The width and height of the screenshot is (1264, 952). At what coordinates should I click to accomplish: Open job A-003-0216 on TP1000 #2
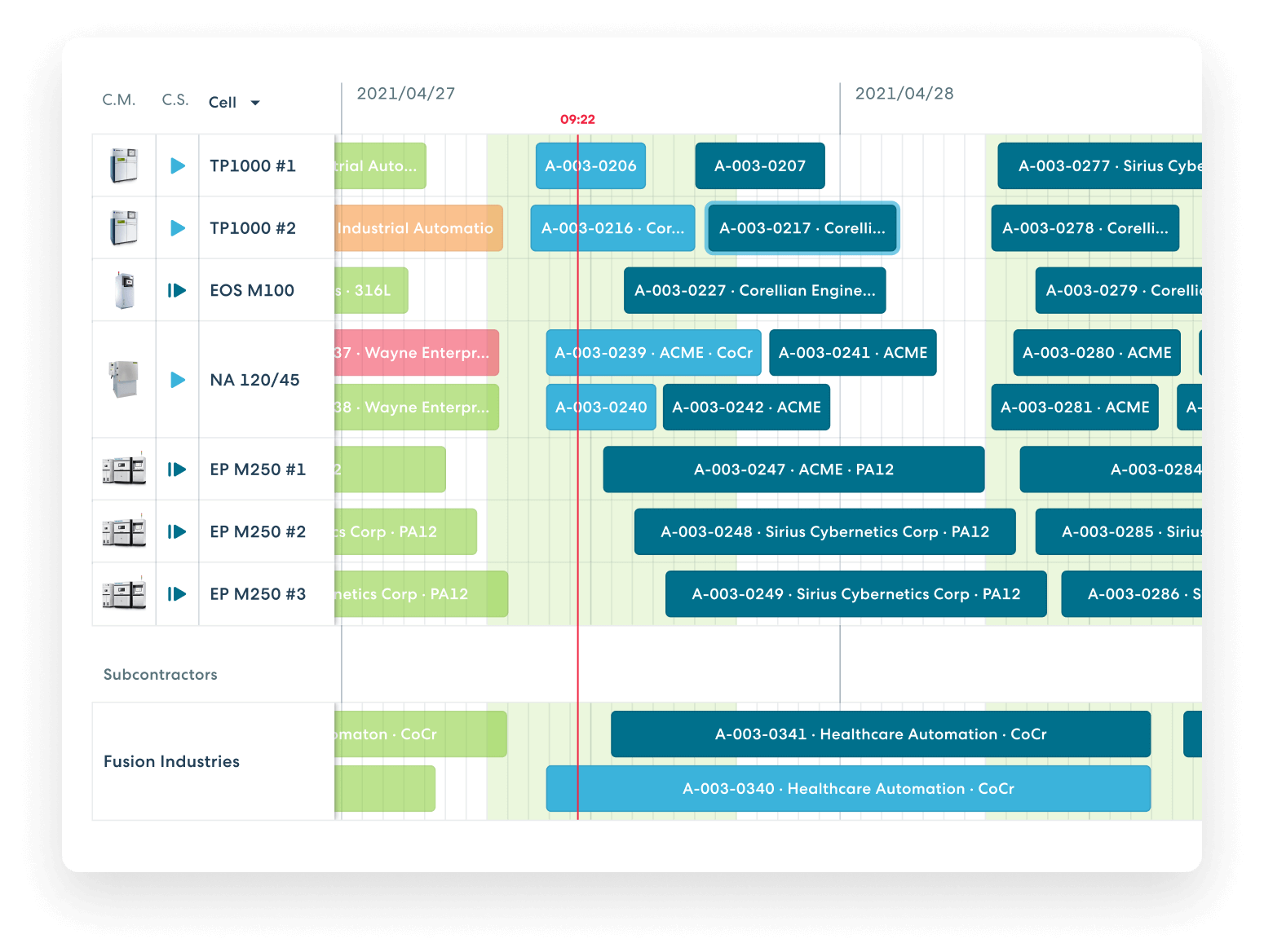(x=612, y=228)
